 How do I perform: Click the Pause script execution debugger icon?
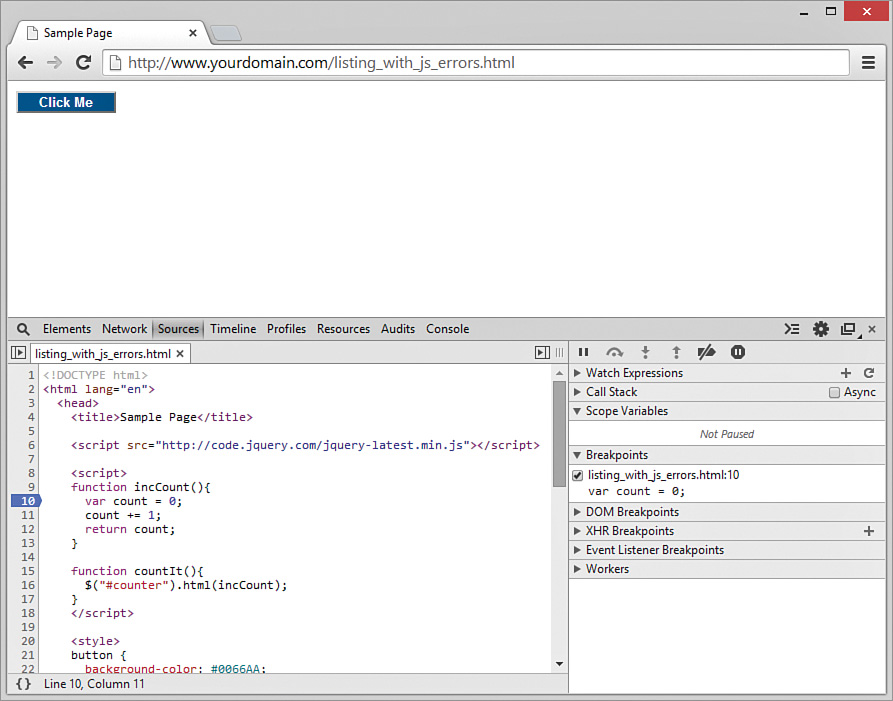click(x=583, y=352)
